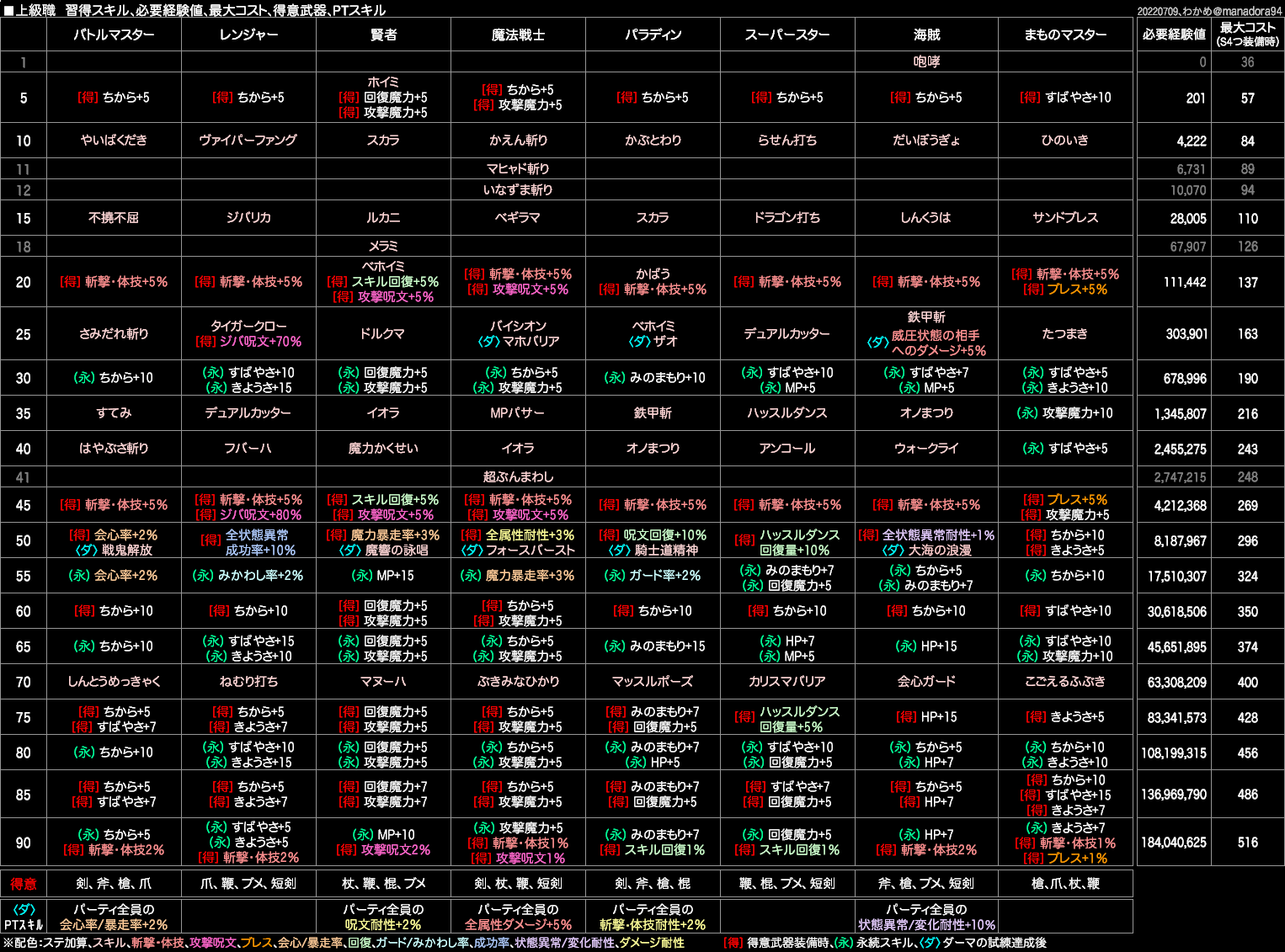Click the はやぶさ斬り skill cell
This screenshot has width=1285, height=952.
(114, 449)
